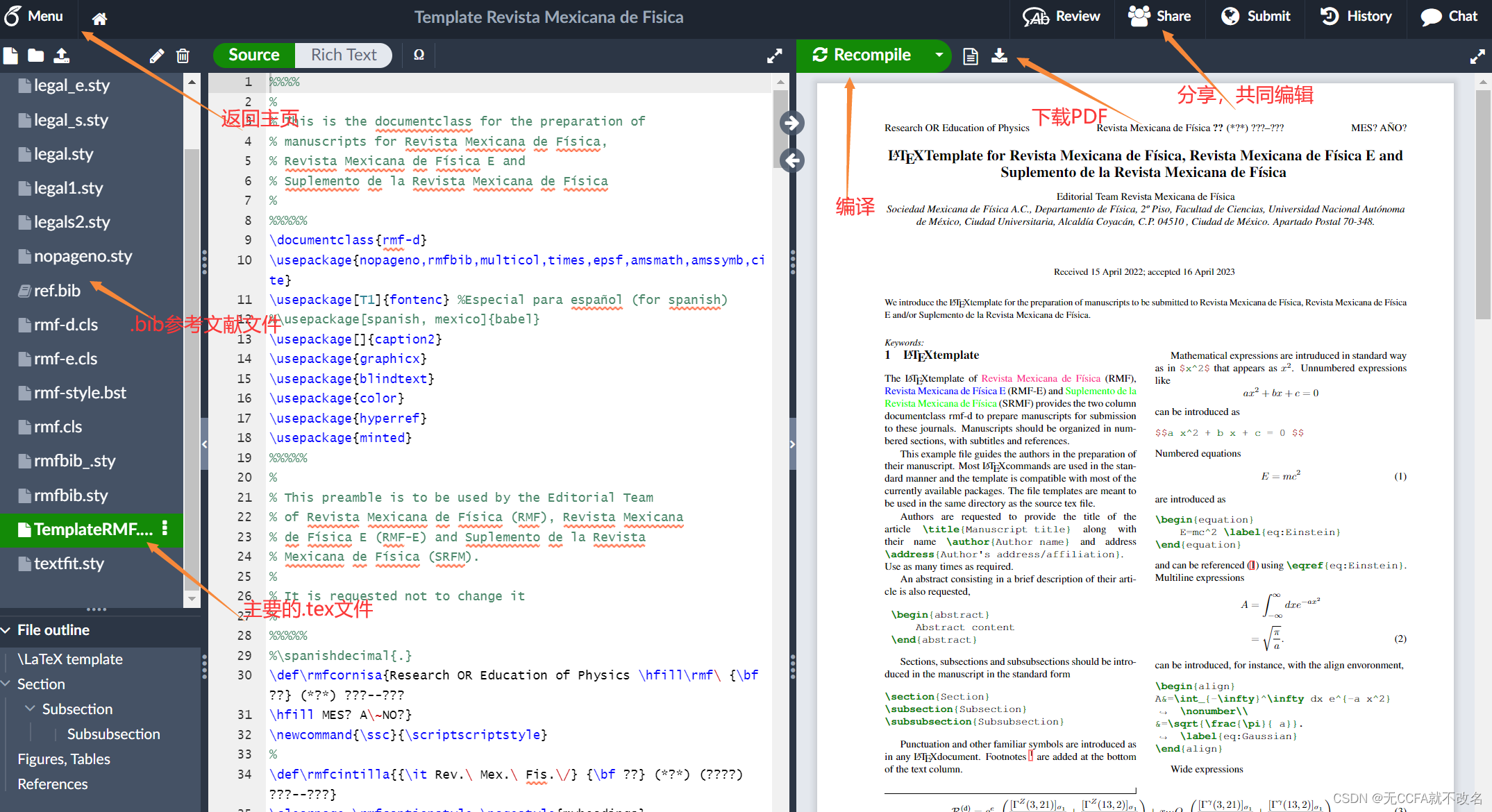Click the Download PDF icon
The width and height of the screenshot is (1492, 812).
[x=999, y=56]
